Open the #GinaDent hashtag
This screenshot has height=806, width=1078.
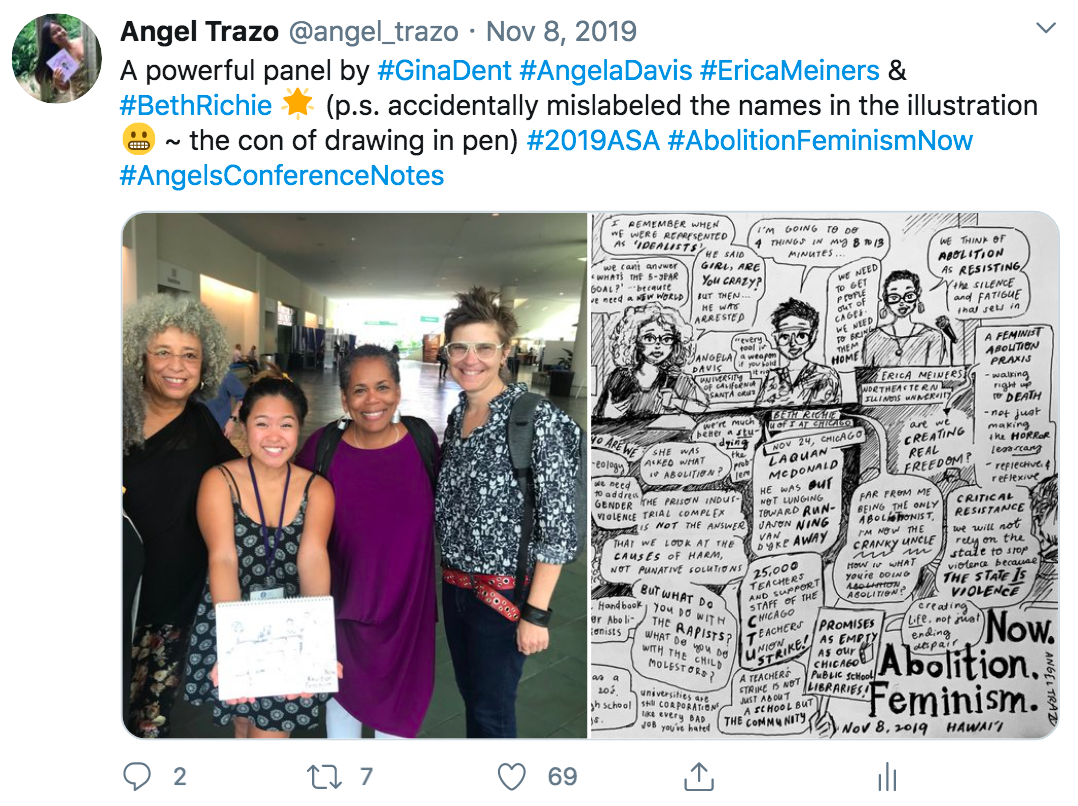point(444,70)
